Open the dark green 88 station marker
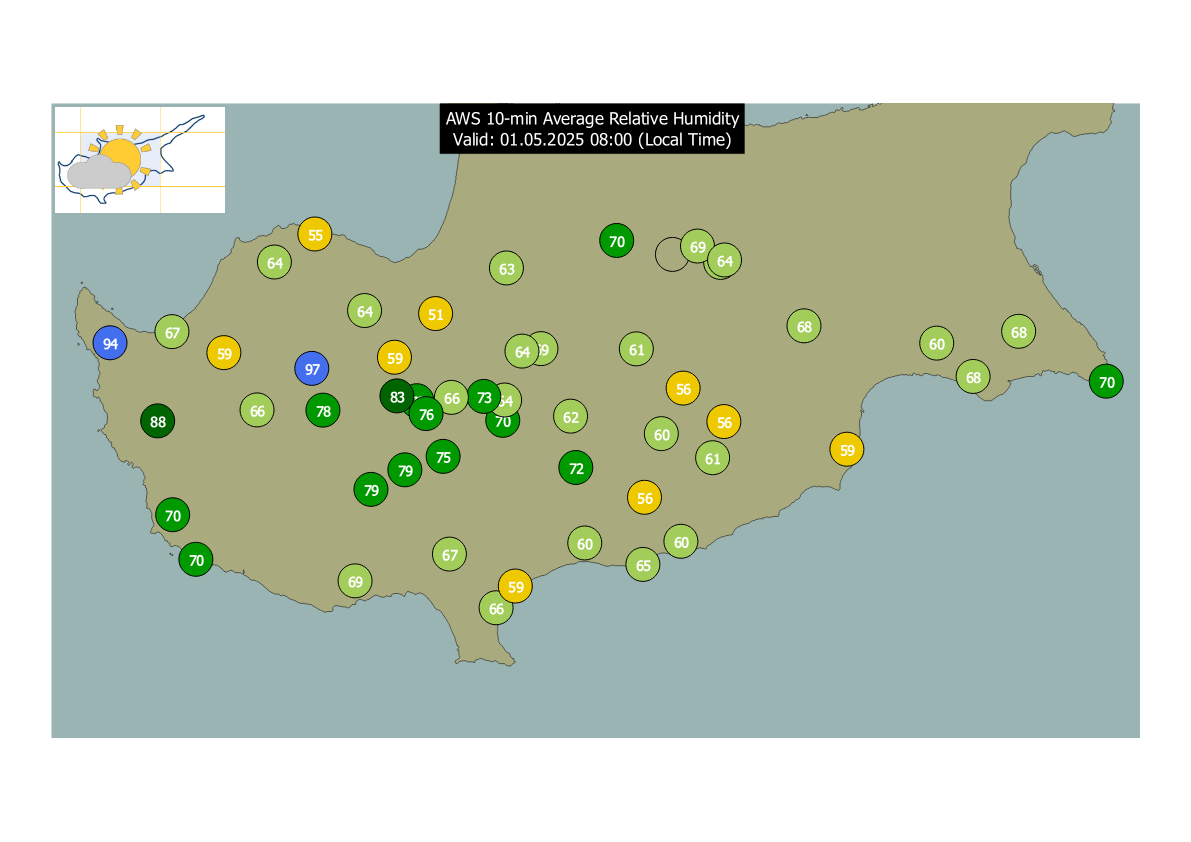Image resolution: width=1191 pixels, height=842 pixels. [x=158, y=421]
